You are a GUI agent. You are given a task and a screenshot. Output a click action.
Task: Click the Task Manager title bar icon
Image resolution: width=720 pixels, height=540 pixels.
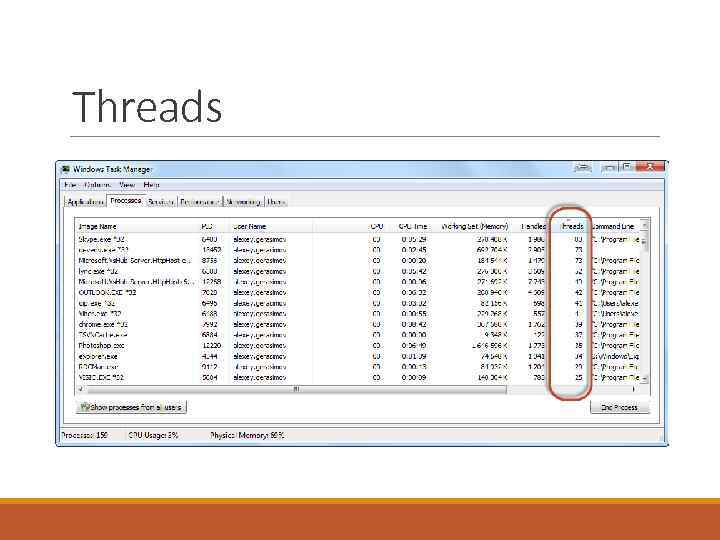click(x=66, y=169)
